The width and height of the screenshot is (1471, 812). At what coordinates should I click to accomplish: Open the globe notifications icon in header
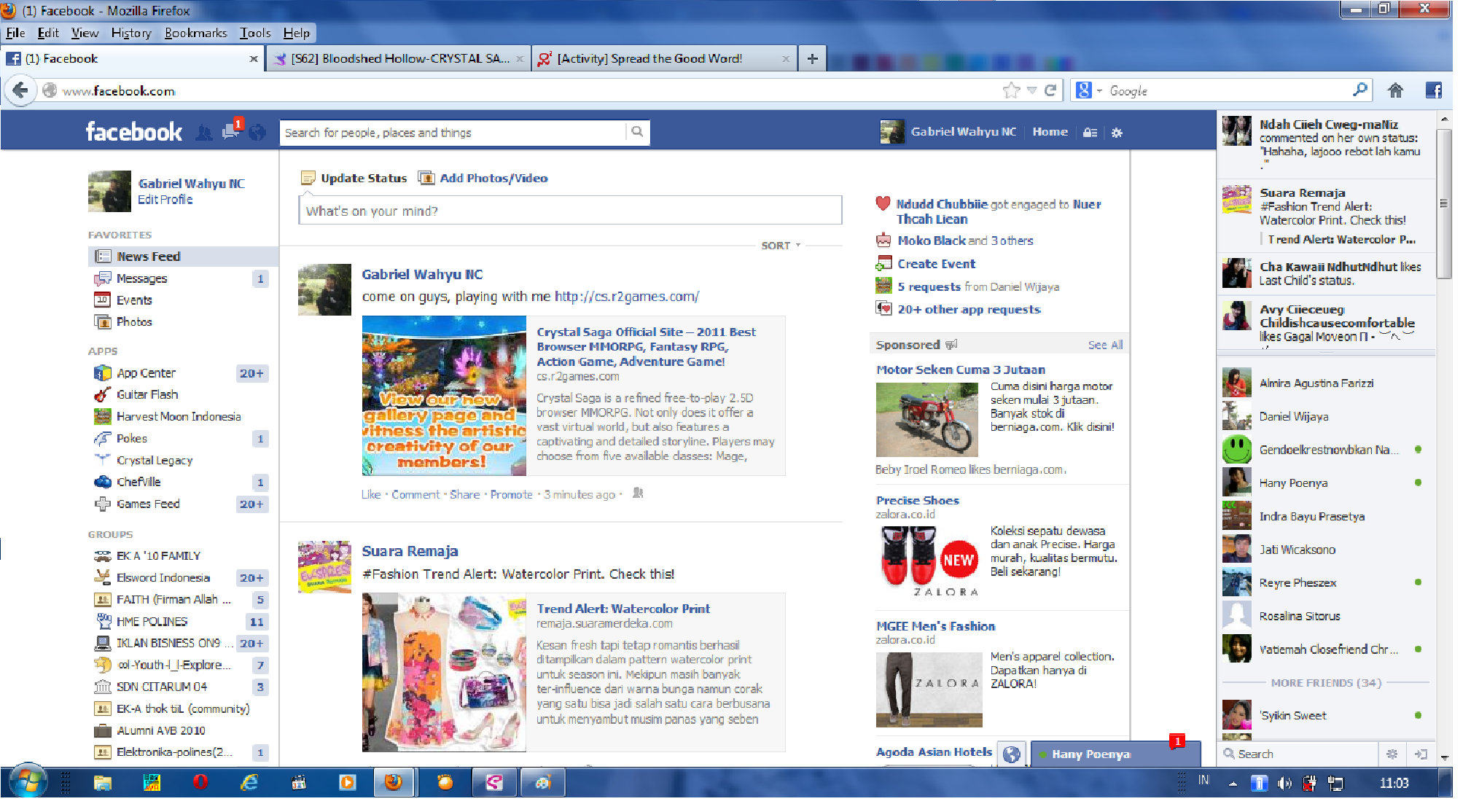(x=257, y=133)
